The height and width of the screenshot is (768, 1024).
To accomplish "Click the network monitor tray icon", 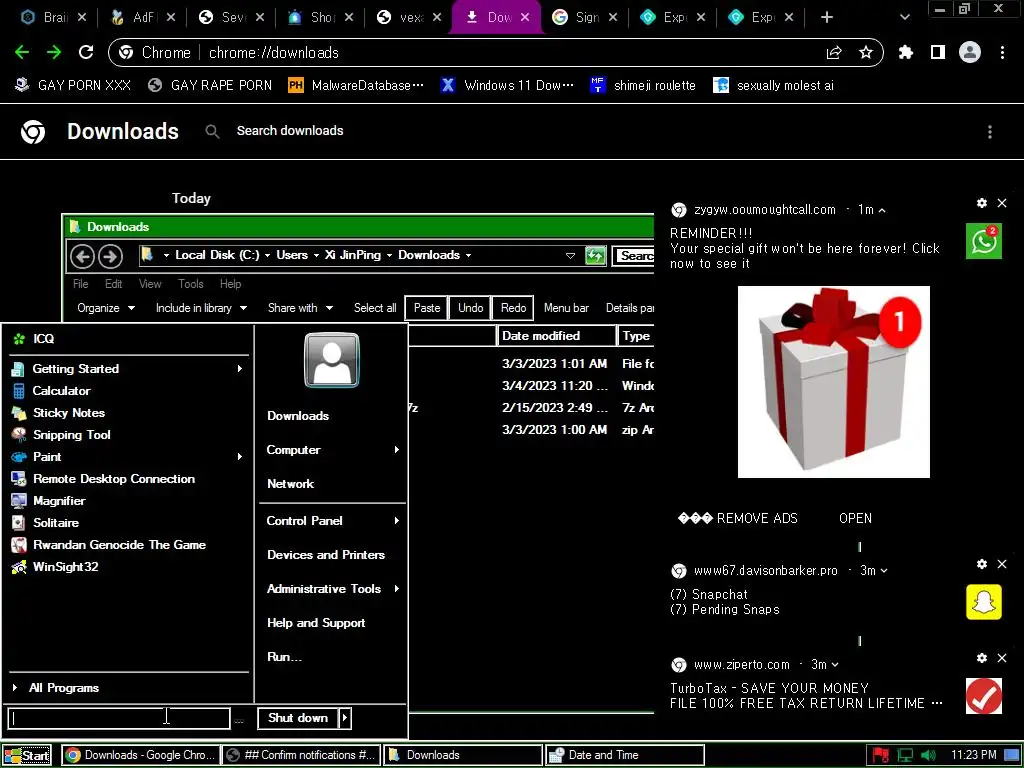I will pos(904,755).
